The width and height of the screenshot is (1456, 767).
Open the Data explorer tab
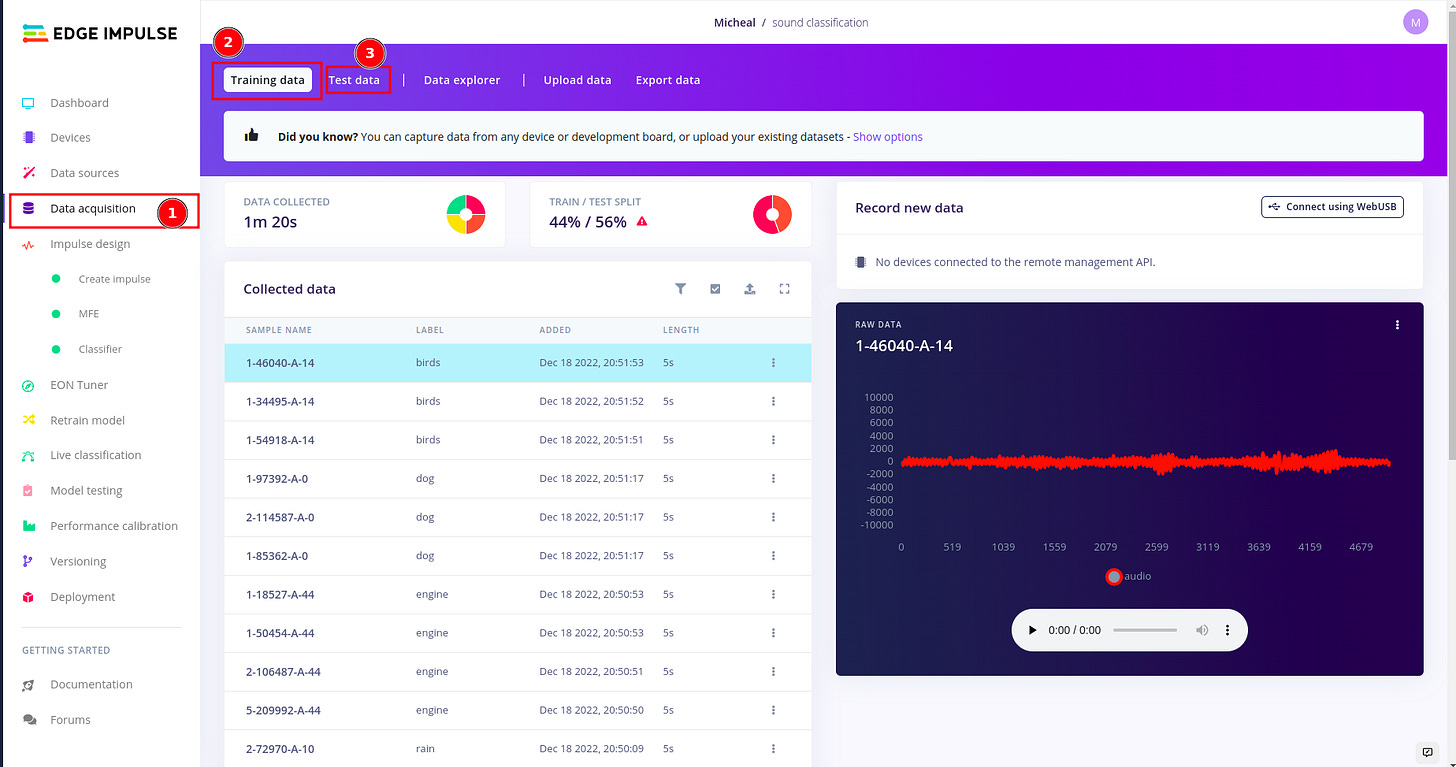coord(462,80)
